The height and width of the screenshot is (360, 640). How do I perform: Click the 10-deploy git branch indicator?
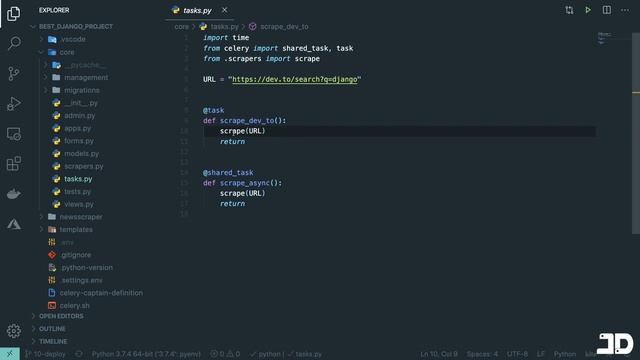45,354
